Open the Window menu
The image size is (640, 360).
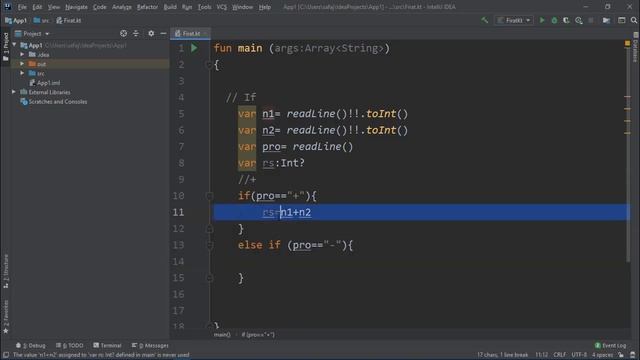[242, 7]
